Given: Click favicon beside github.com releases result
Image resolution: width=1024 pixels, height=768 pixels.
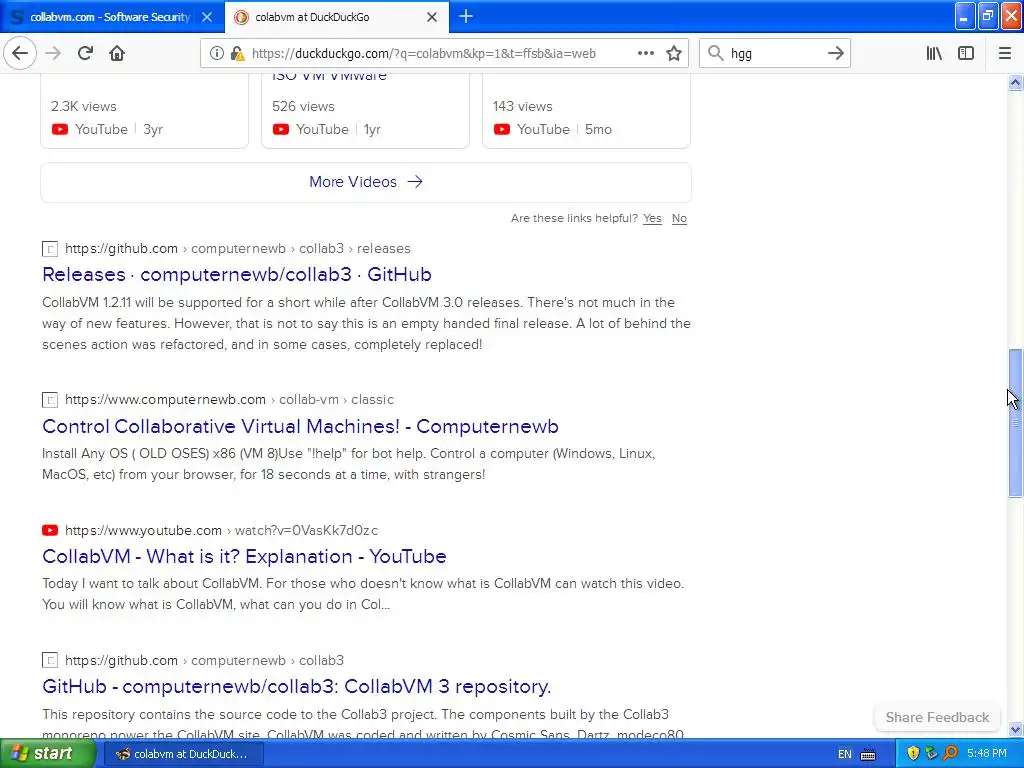Looking at the screenshot, I should pyautogui.click(x=50, y=249).
